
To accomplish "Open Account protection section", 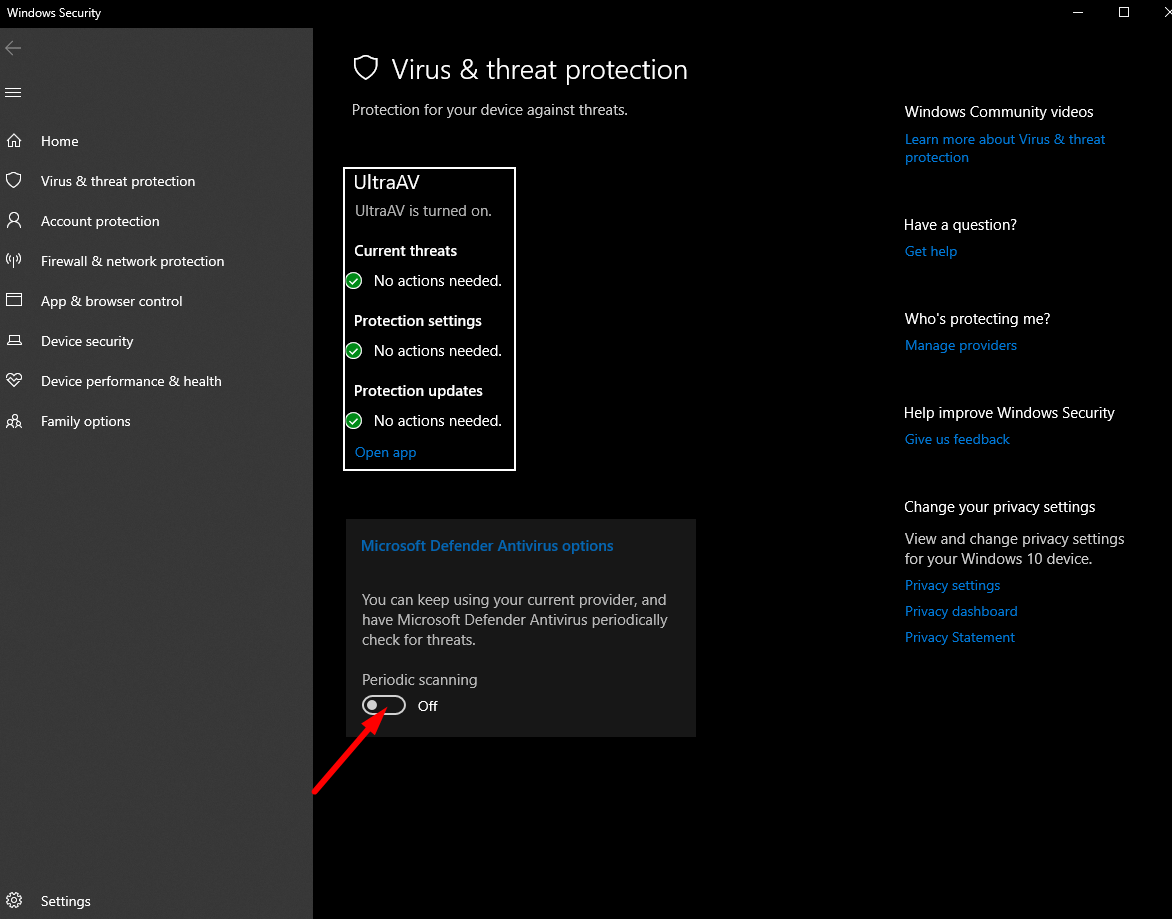I will (x=100, y=221).
